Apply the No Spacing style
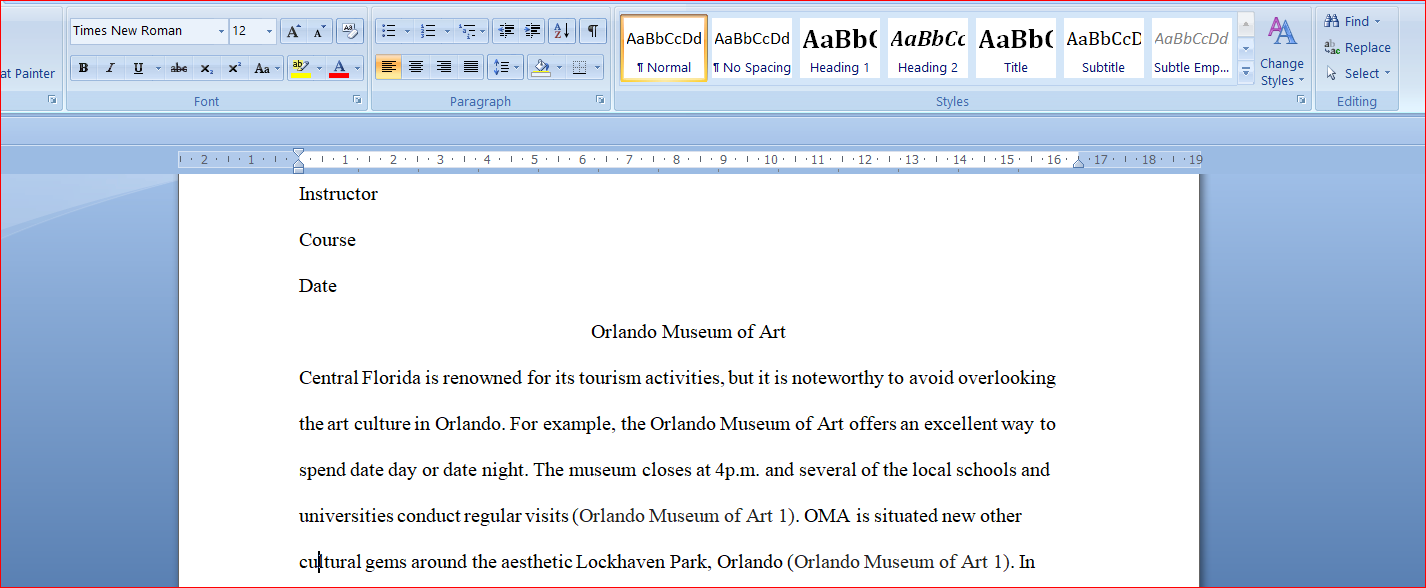1426x588 pixels. tap(752, 48)
